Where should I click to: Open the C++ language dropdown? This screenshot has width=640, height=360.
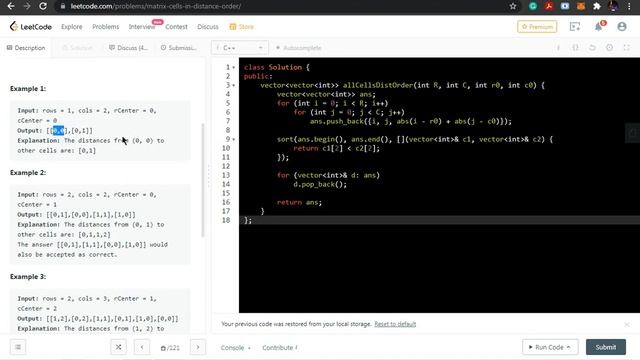[240, 48]
